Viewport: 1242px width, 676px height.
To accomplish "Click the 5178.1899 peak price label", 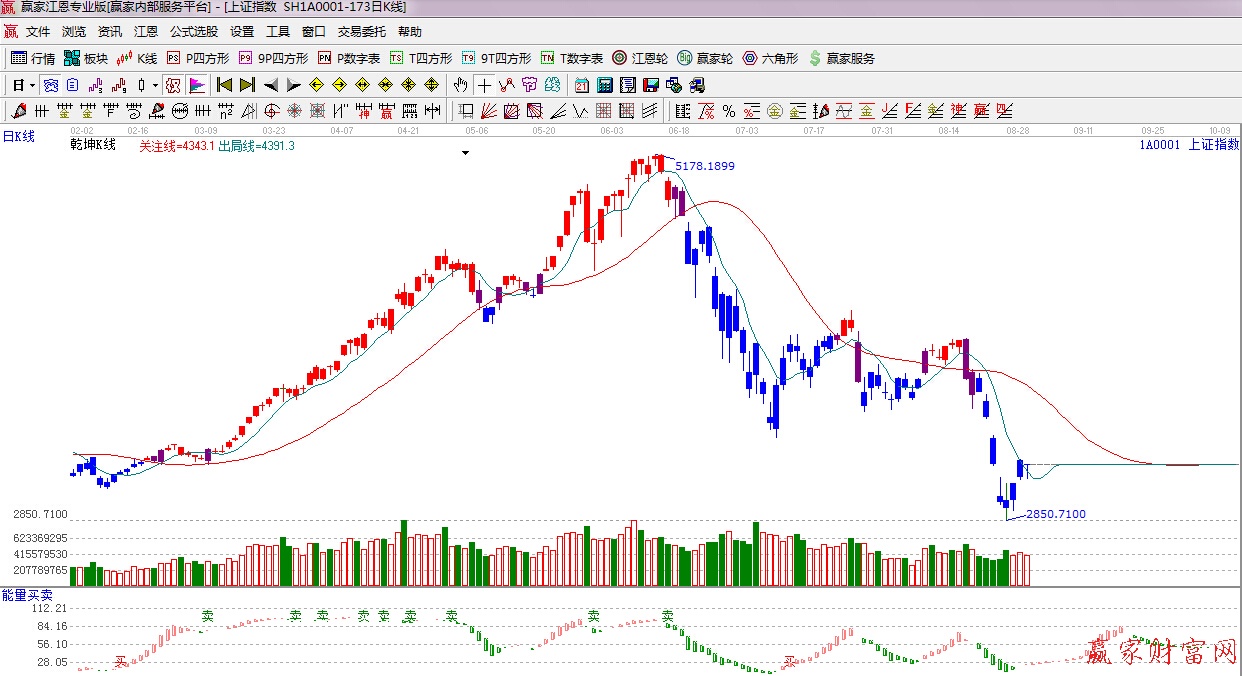I will 705,166.
